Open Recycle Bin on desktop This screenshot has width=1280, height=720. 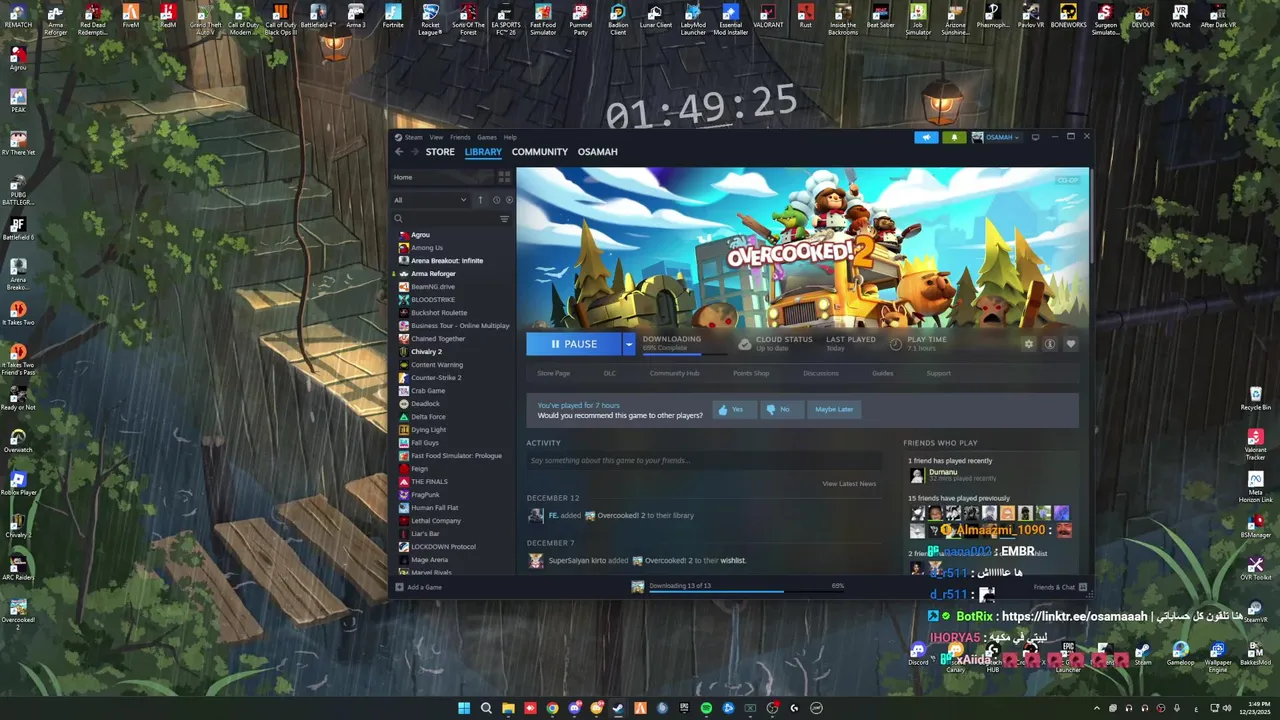click(x=1255, y=399)
